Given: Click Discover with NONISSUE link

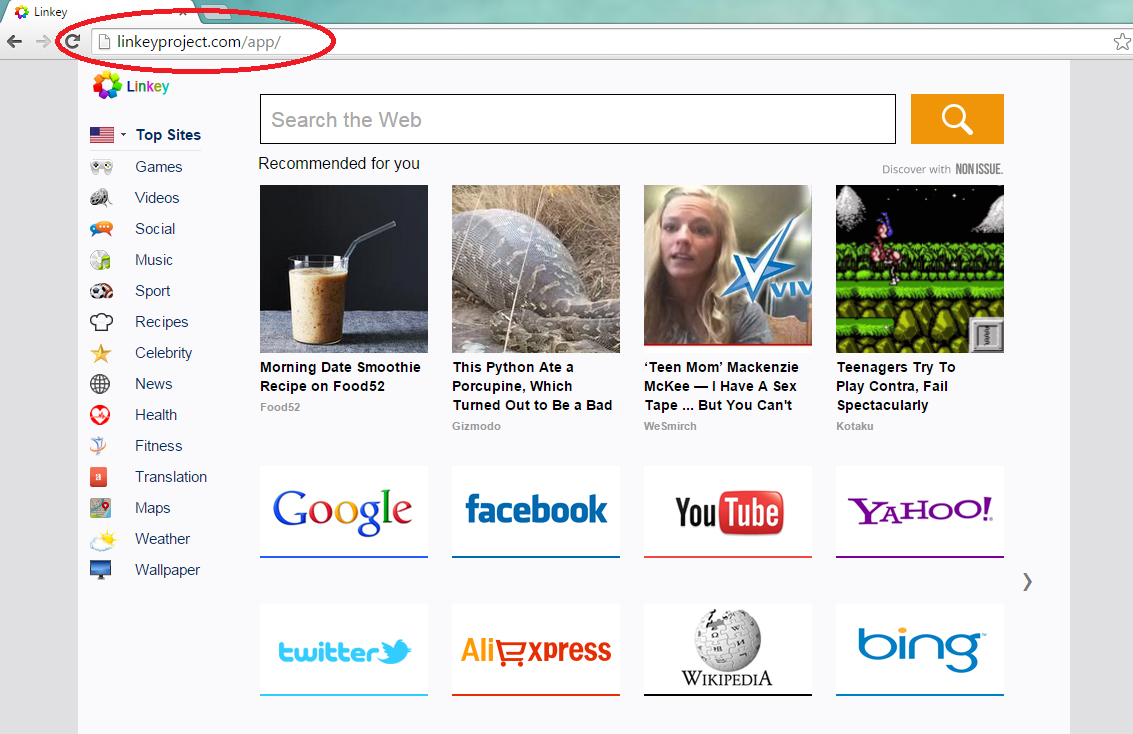Looking at the screenshot, I should point(942,169).
